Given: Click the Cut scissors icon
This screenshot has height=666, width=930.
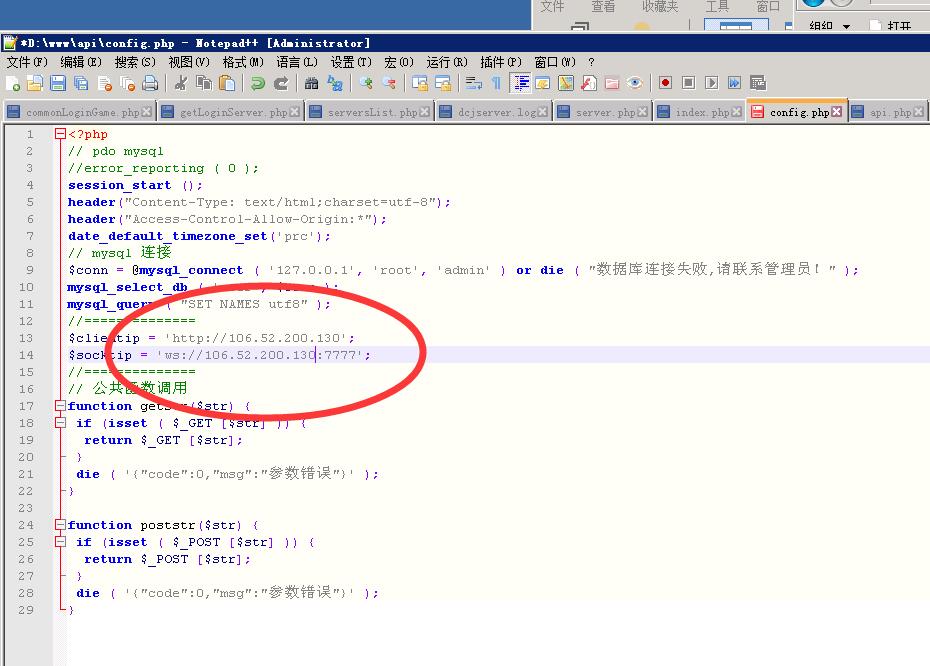Looking at the screenshot, I should [x=180, y=84].
